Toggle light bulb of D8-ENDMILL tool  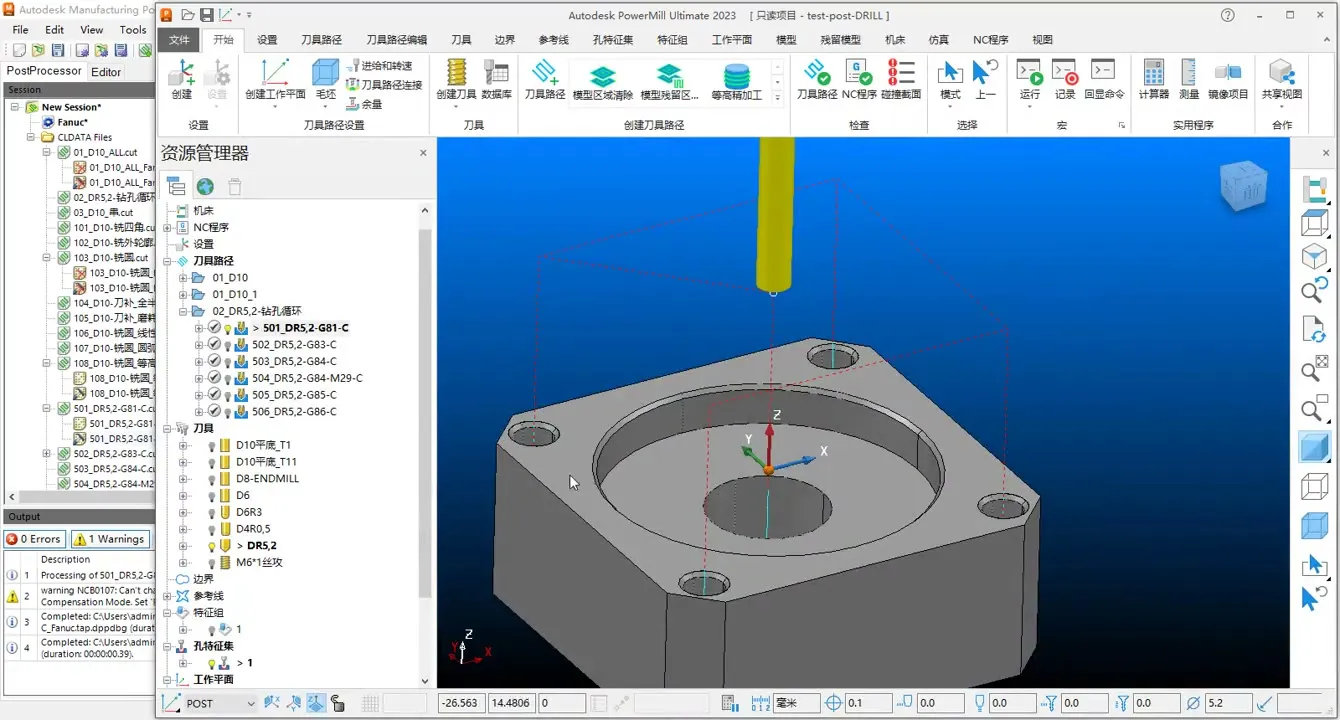pyautogui.click(x=211, y=479)
